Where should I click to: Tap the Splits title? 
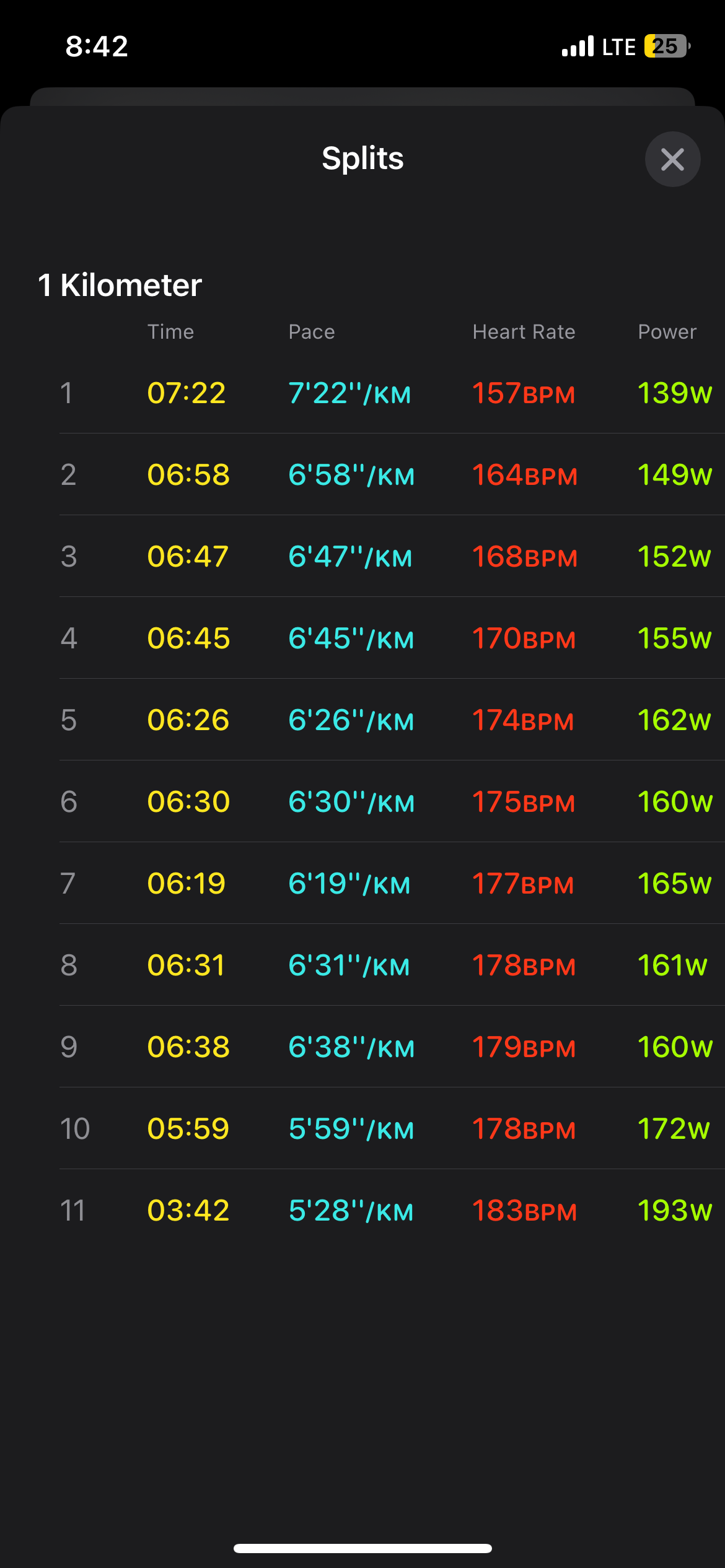pos(362,158)
